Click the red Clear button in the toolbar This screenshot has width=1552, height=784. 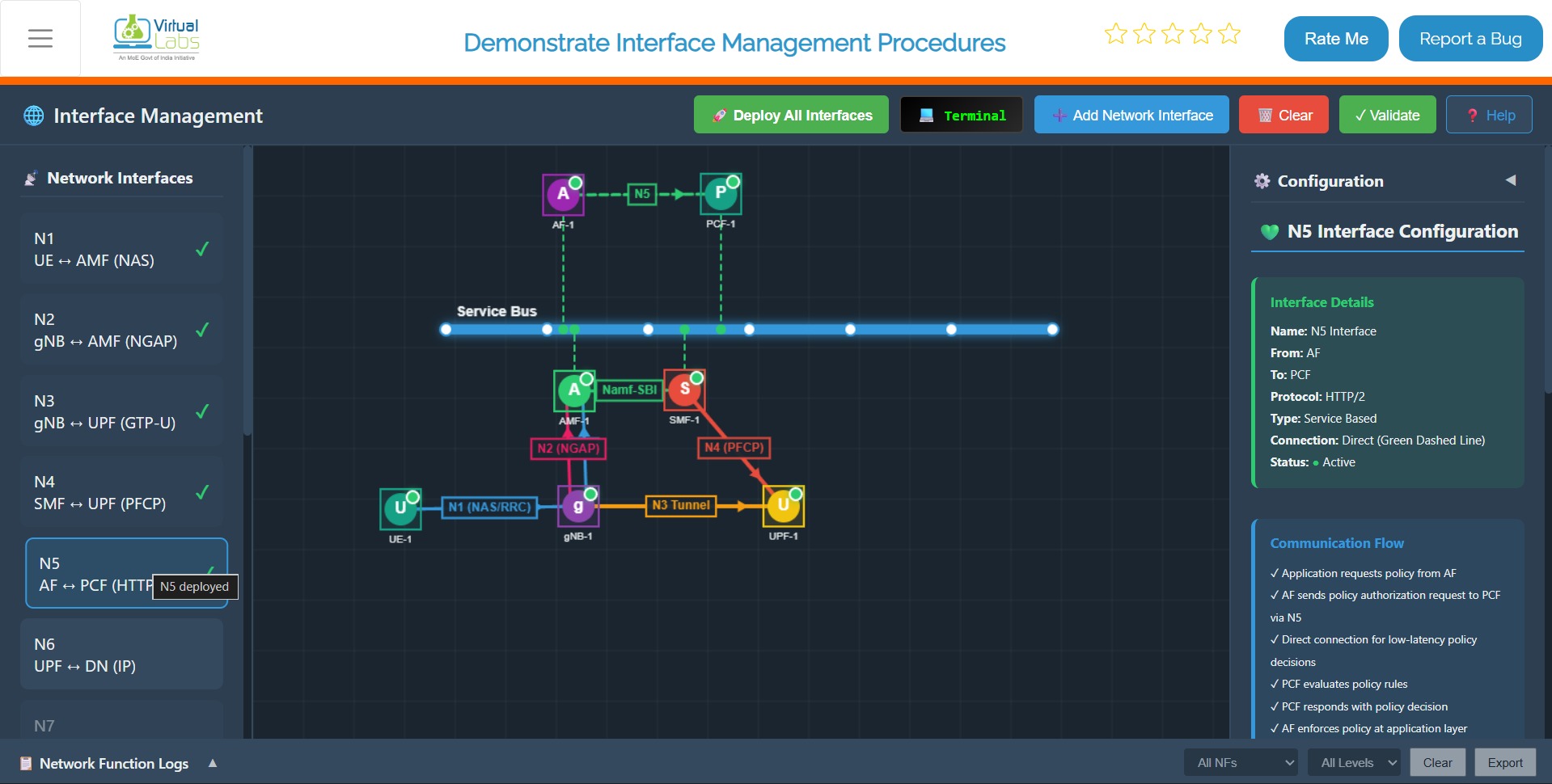coord(1285,115)
